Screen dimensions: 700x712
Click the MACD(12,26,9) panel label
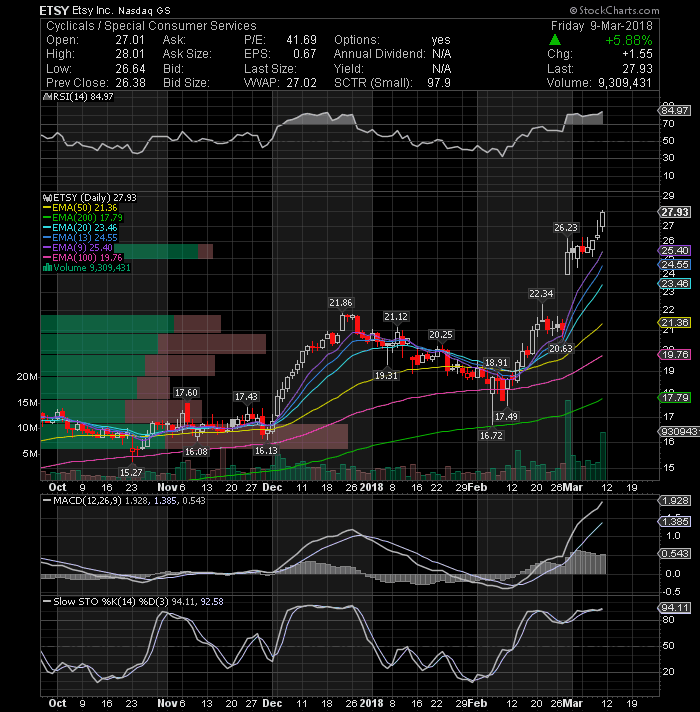click(x=124, y=501)
